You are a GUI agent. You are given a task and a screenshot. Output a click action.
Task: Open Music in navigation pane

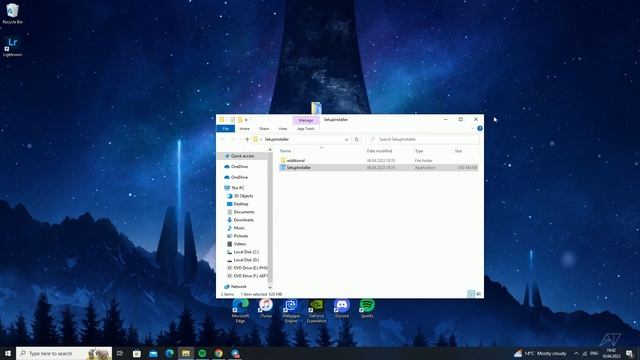point(236,228)
